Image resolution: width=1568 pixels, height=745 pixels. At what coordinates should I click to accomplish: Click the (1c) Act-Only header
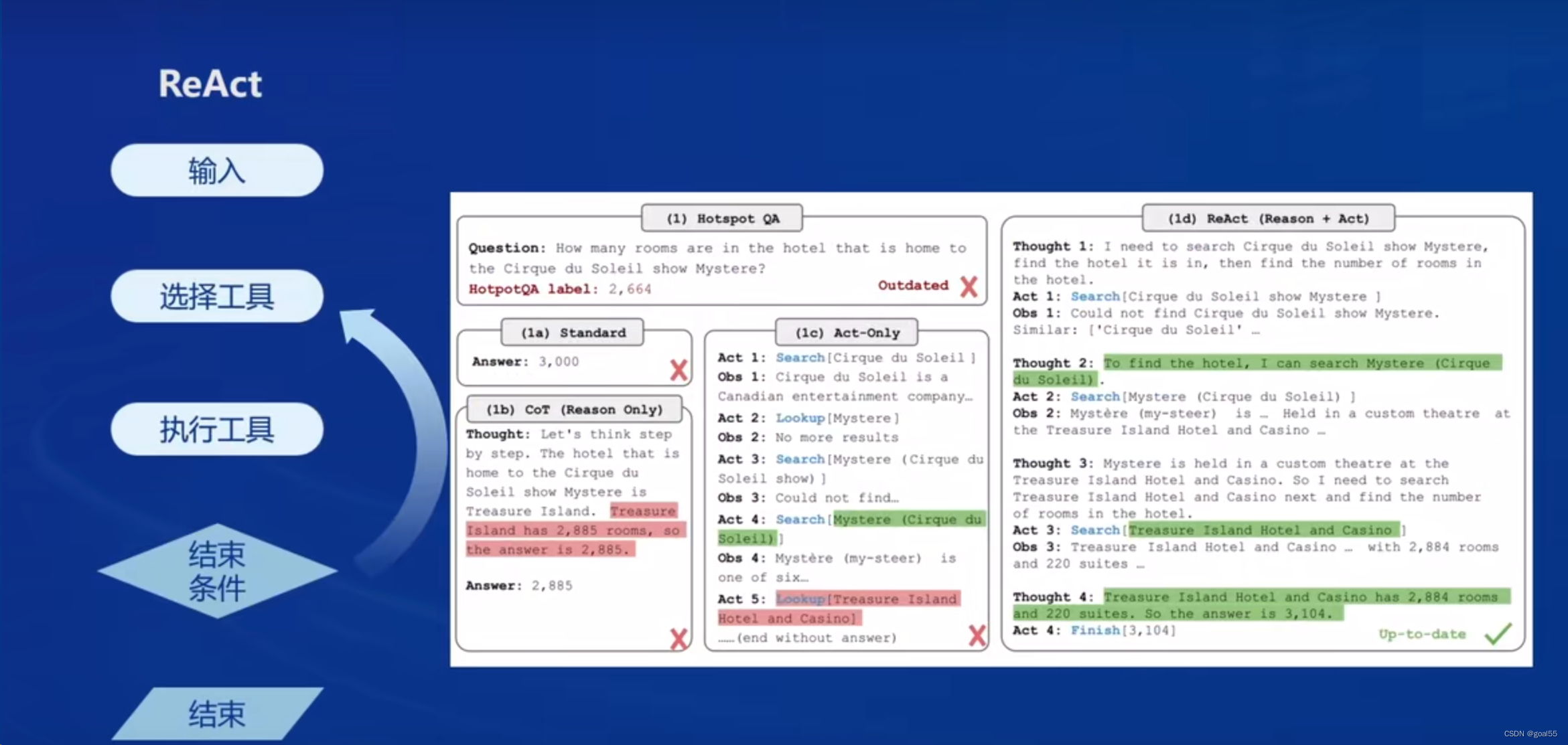tap(847, 333)
